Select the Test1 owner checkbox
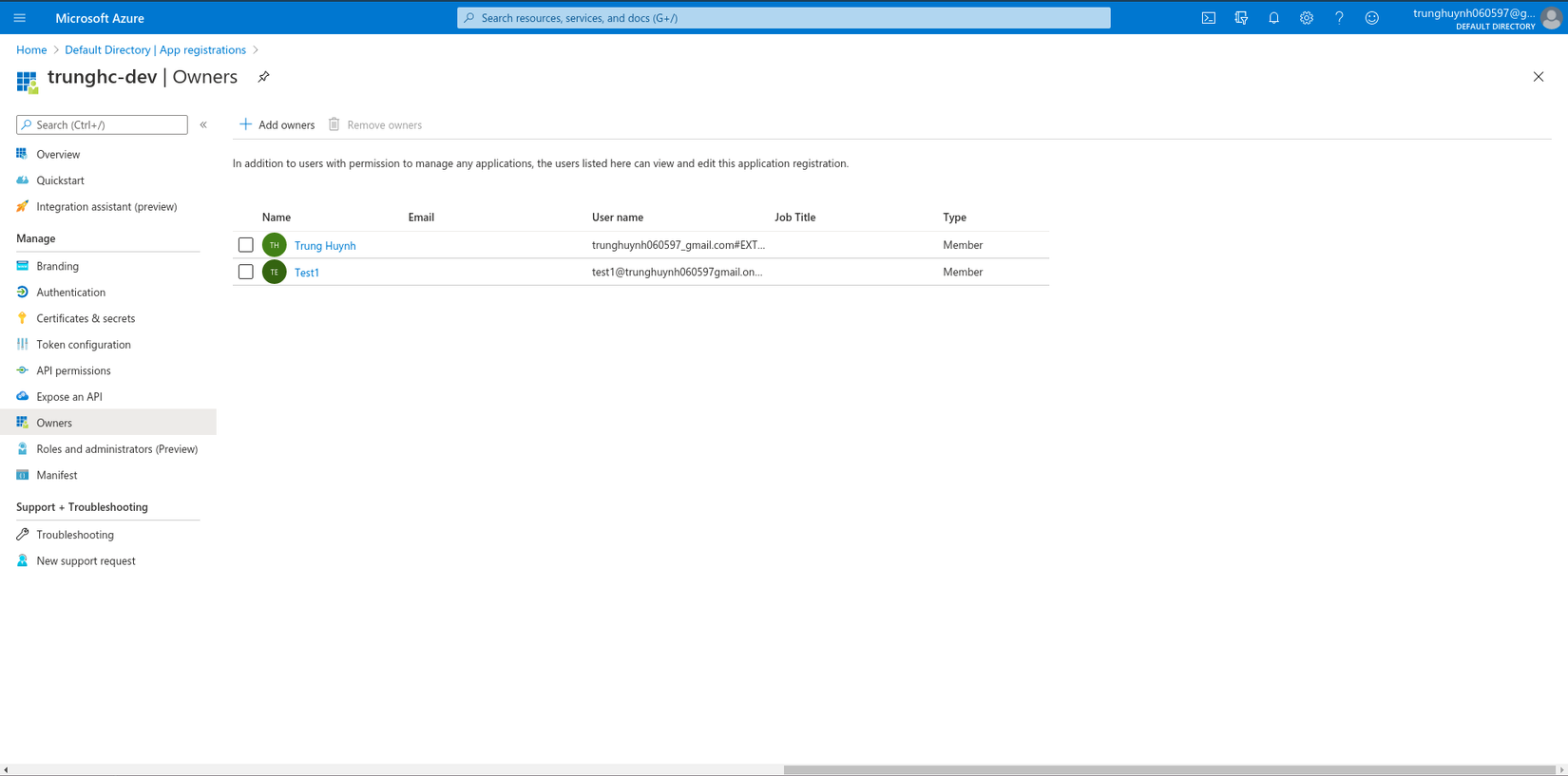 246,272
